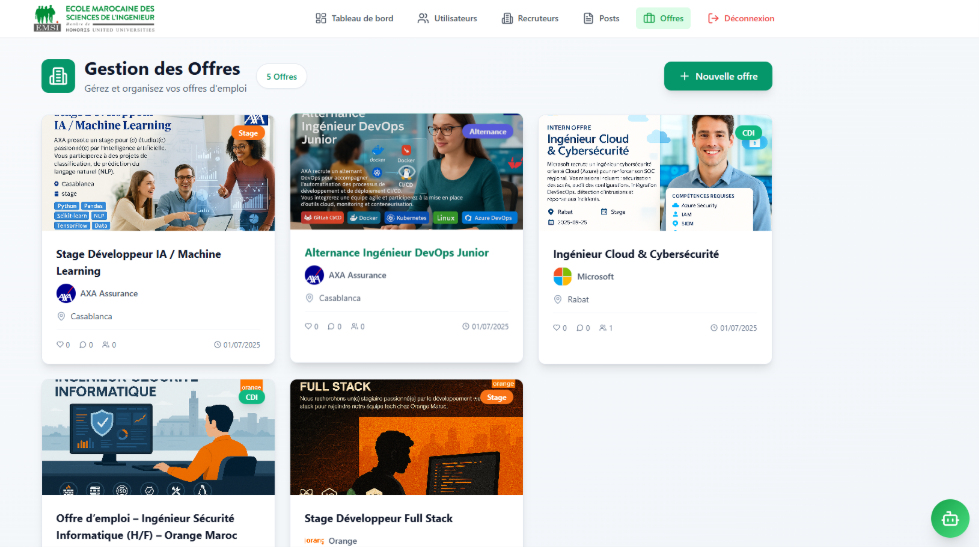
Task: Click the comment icon on the DevOps Junior card
Action: click(331, 326)
